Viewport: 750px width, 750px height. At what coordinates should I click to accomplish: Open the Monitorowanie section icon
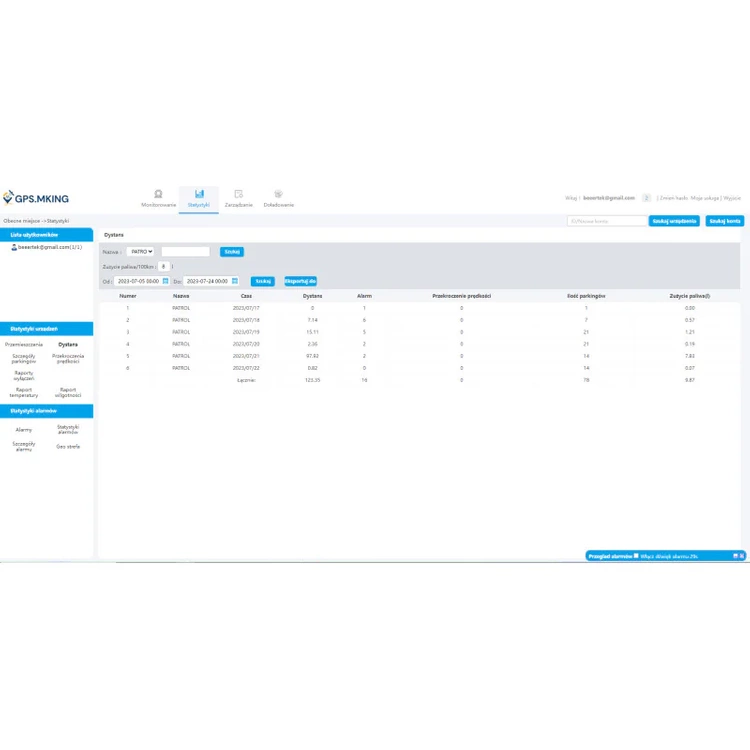coord(158,195)
